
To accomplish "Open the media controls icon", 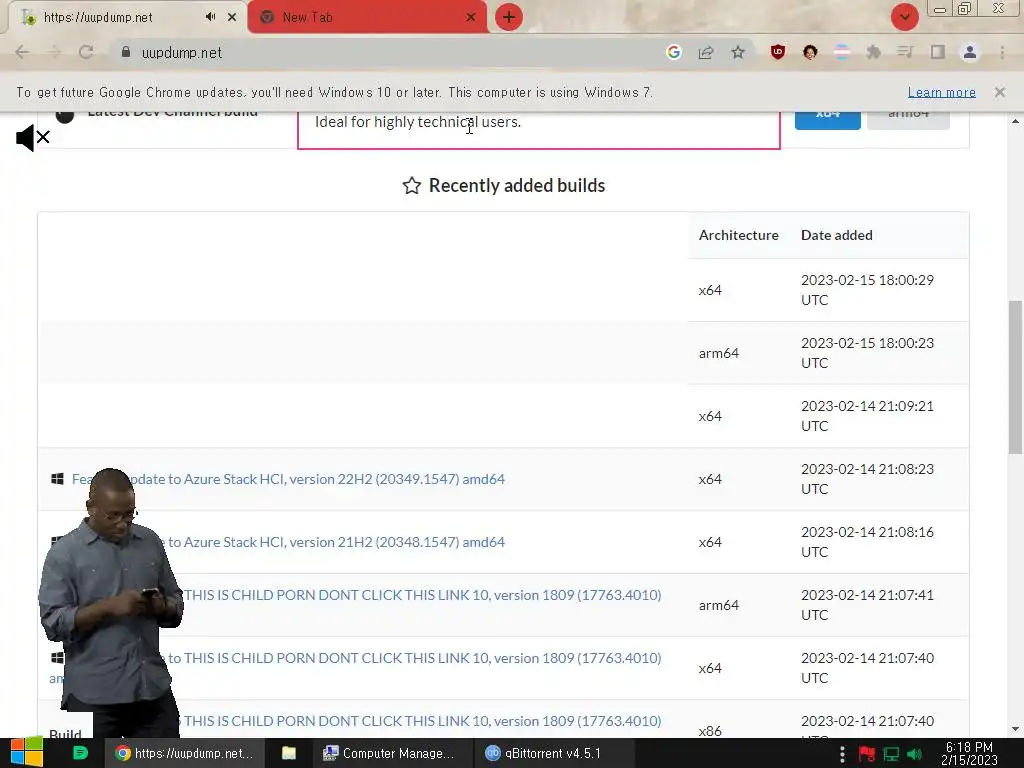I will (905, 52).
